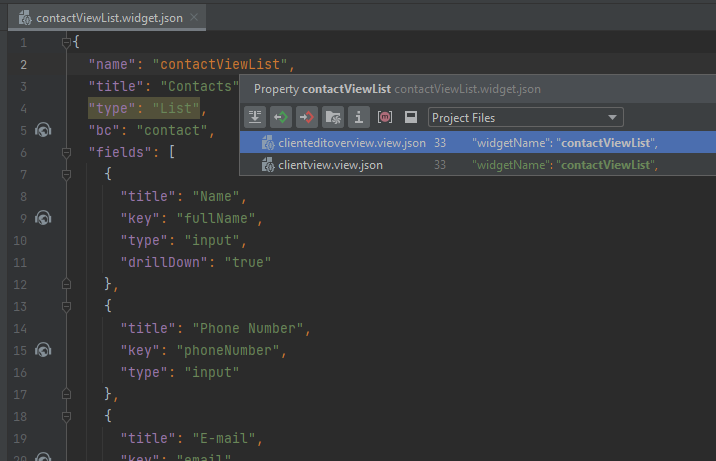
Task: Click line number 2 in the gutter
Action: click(x=23, y=65)
